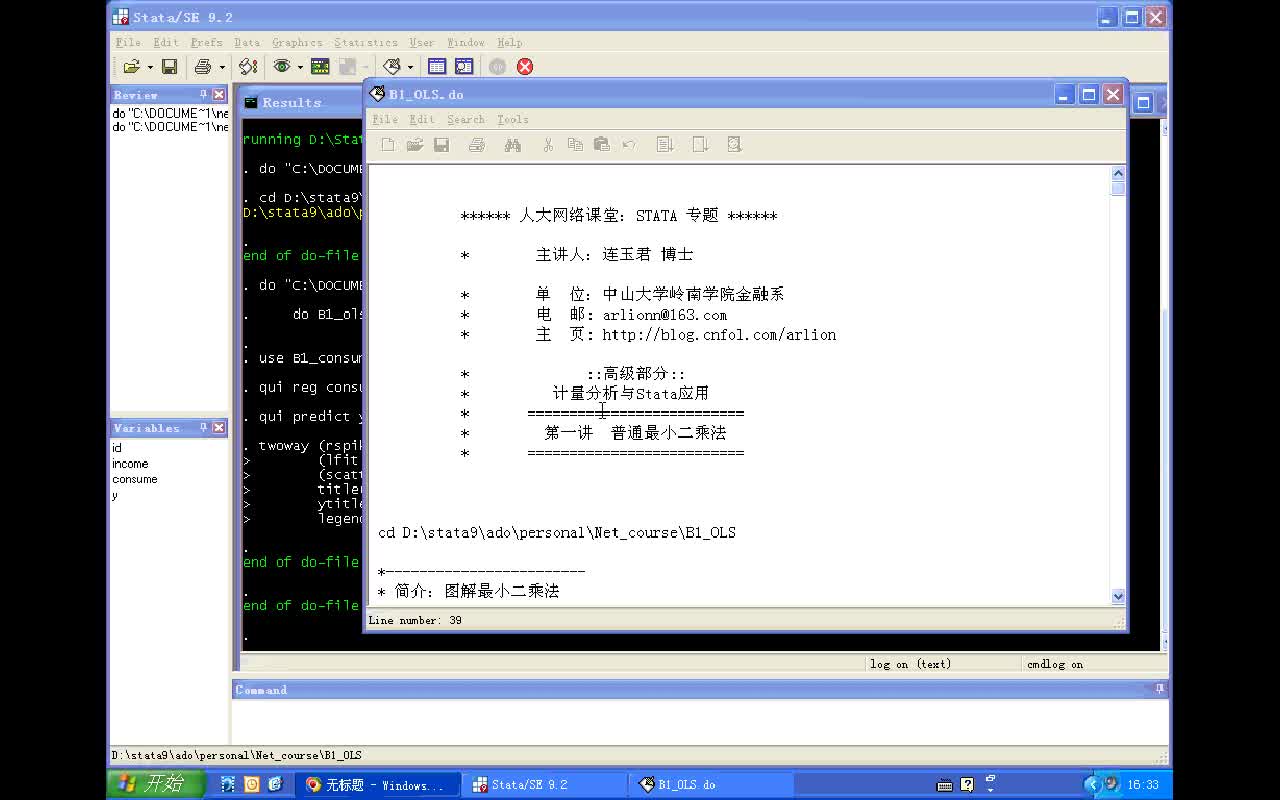Screen dimensions: 1280x800
Task: Print results with Stata's printer icon
Action: point(203,67)
